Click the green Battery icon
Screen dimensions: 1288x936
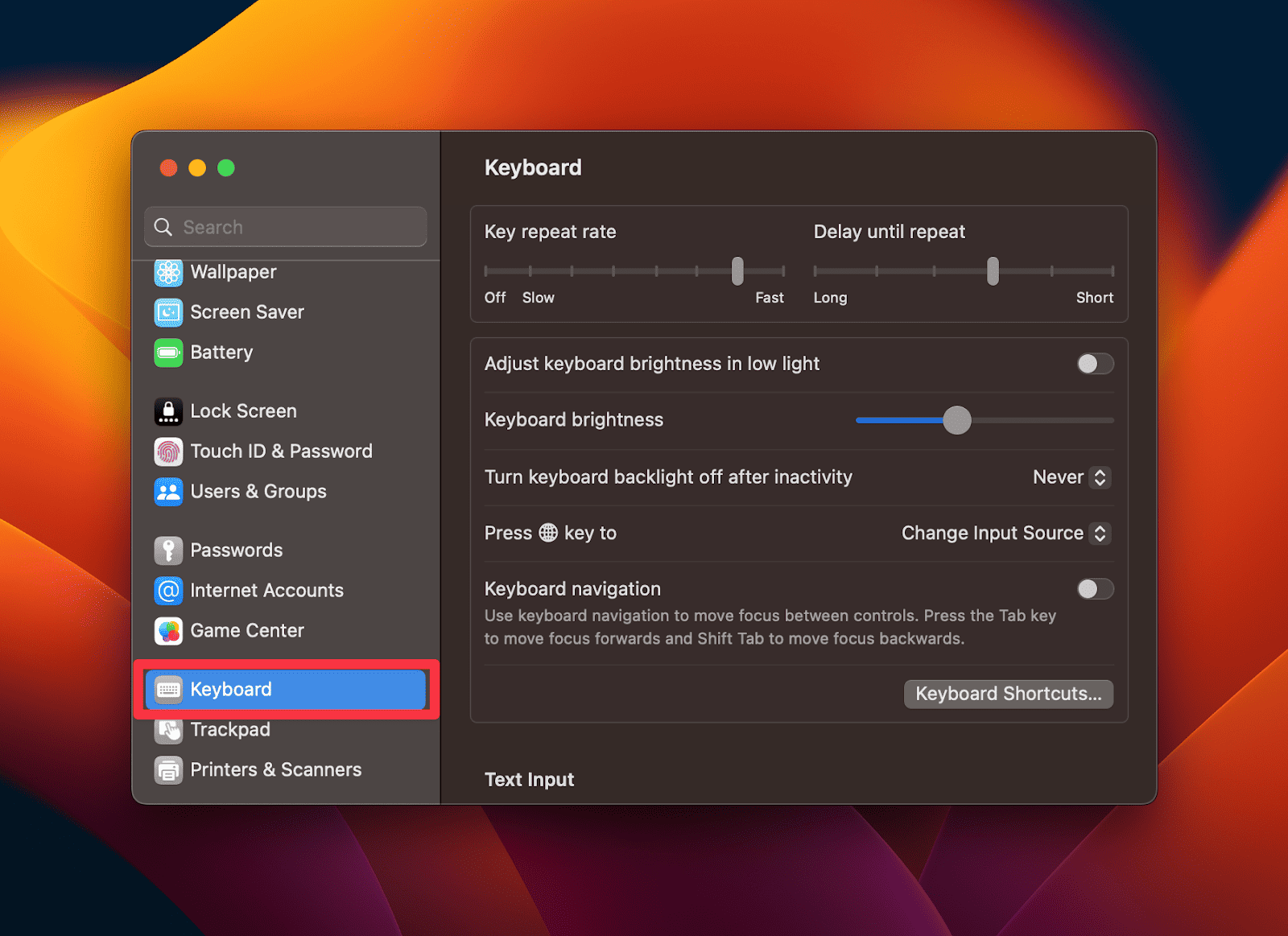[168, 353]
